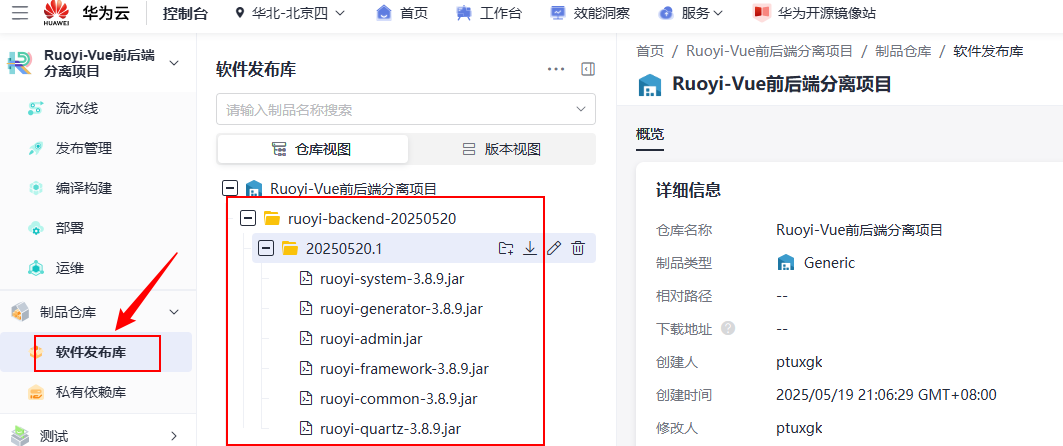This screenshot has width=1063, height=446.
Task: Collapse the 制品仓库 sidebar section
Action: coord(174,312)
